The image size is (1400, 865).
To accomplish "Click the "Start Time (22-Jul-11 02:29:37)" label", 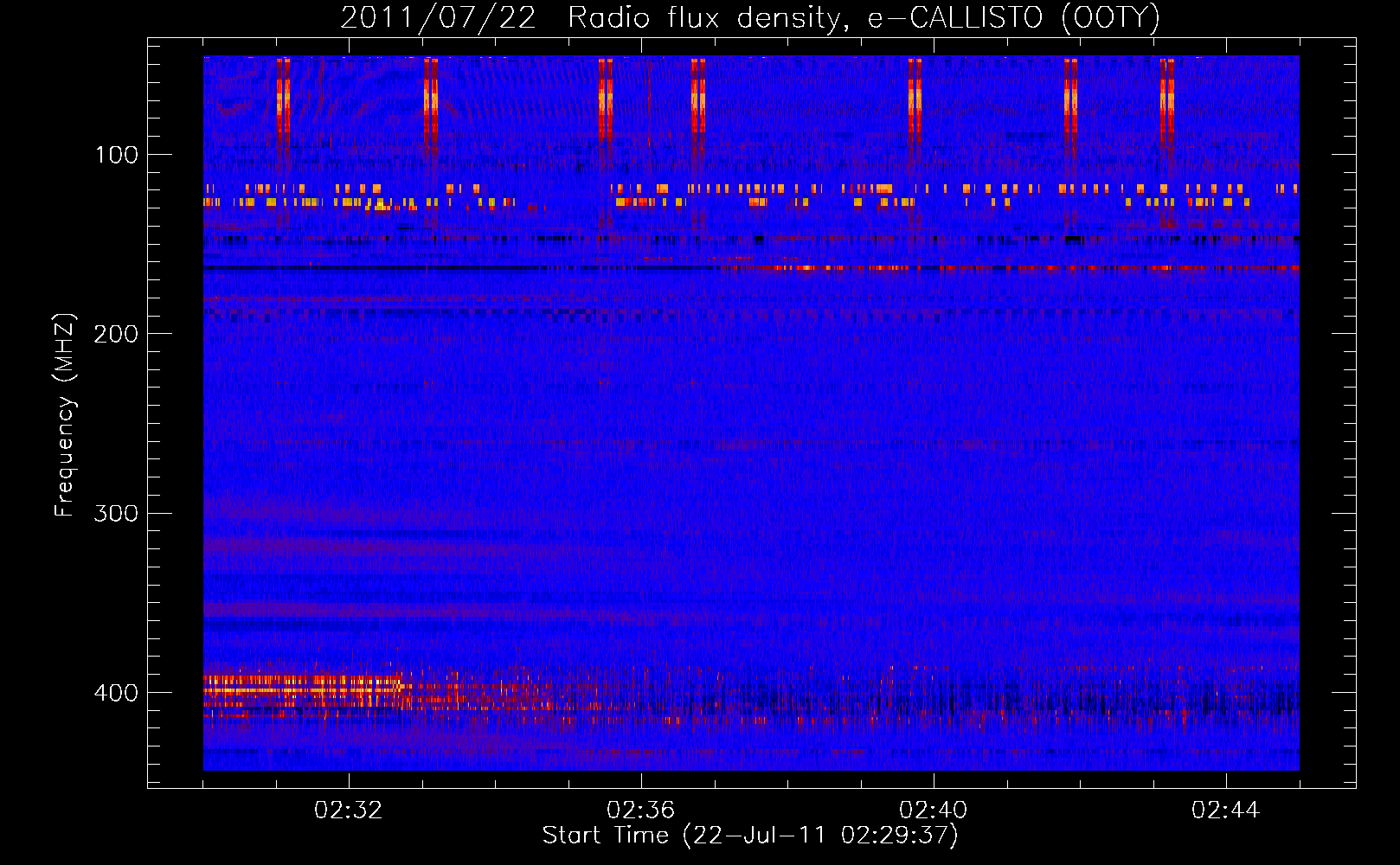I will 750,836.
